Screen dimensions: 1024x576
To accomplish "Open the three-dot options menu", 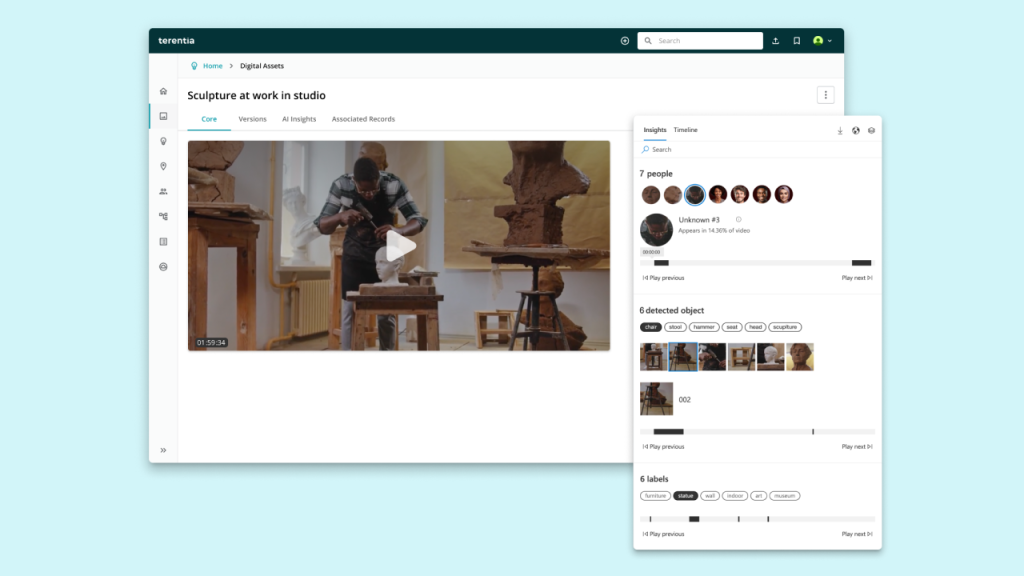I will point(826,95).
